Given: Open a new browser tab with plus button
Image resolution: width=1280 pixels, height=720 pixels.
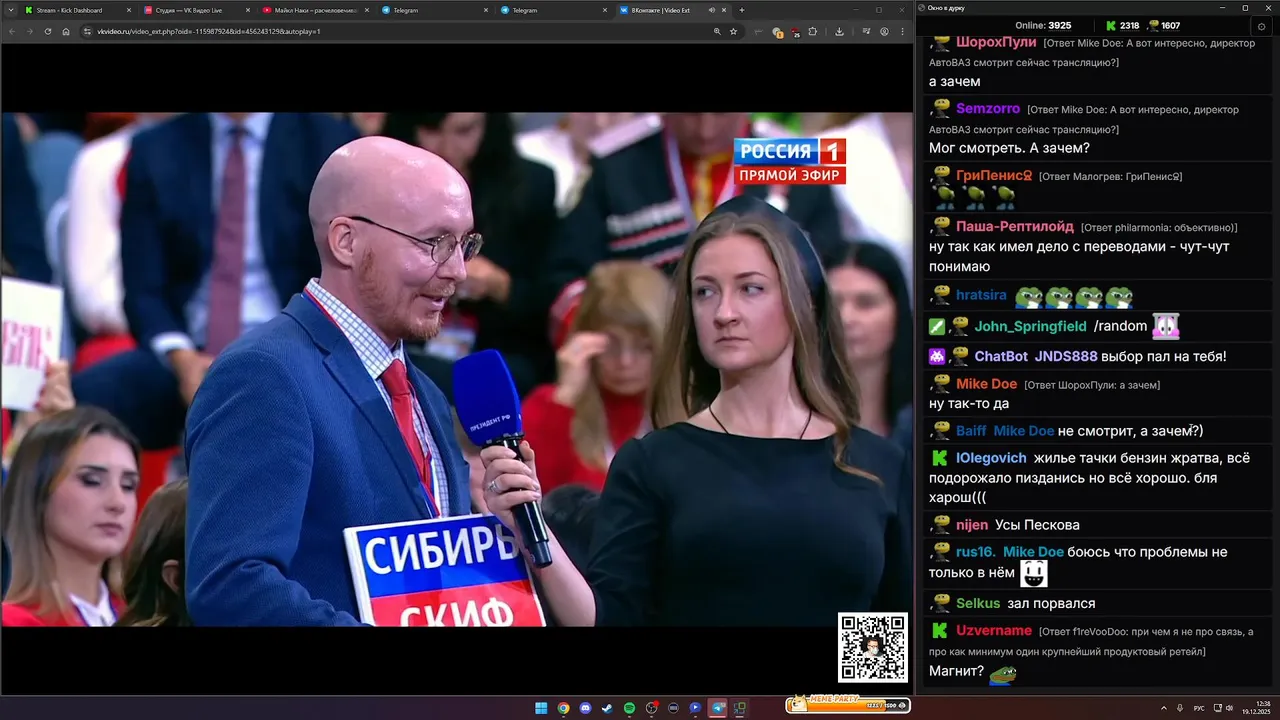Looking at the screenshot, I should pyautogui.click(x=741, y=10).
